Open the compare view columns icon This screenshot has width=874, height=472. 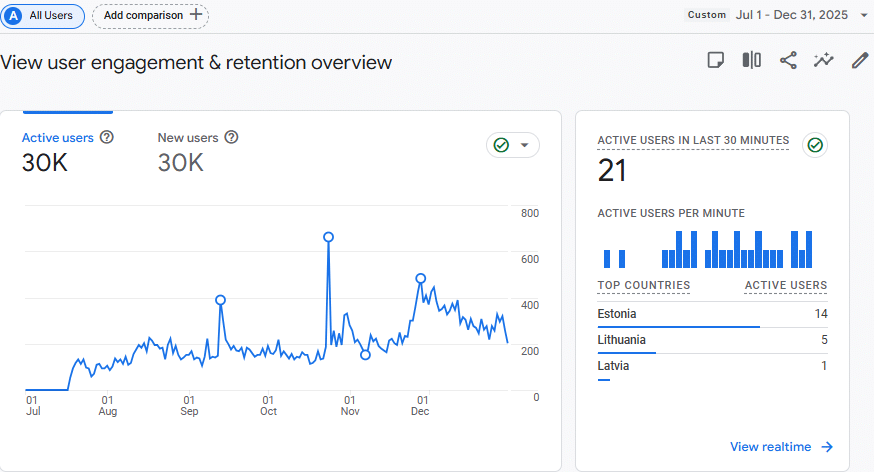752,60
